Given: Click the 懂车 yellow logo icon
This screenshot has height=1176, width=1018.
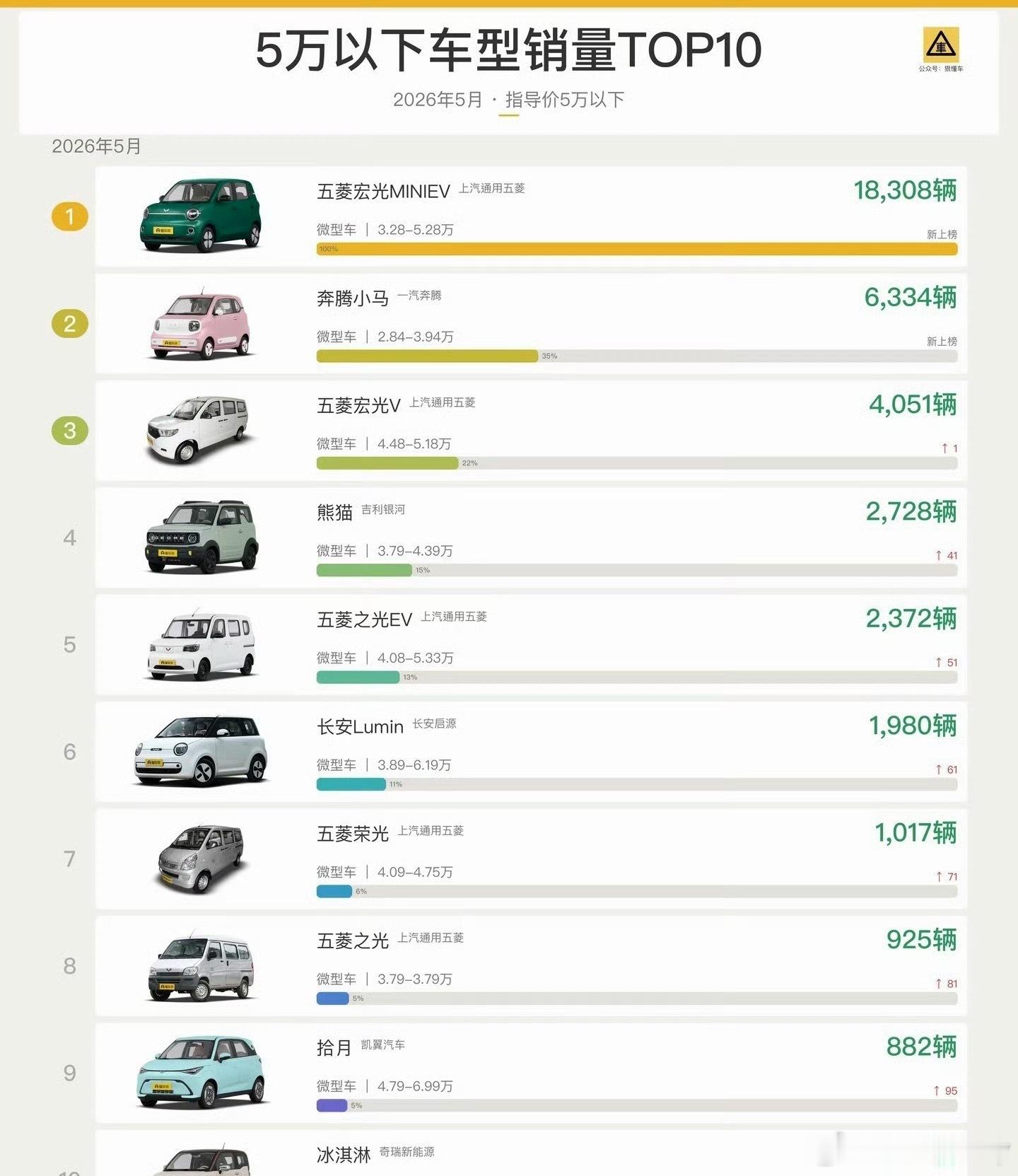Looking at the screenshot, I should (x=941, y=45).
